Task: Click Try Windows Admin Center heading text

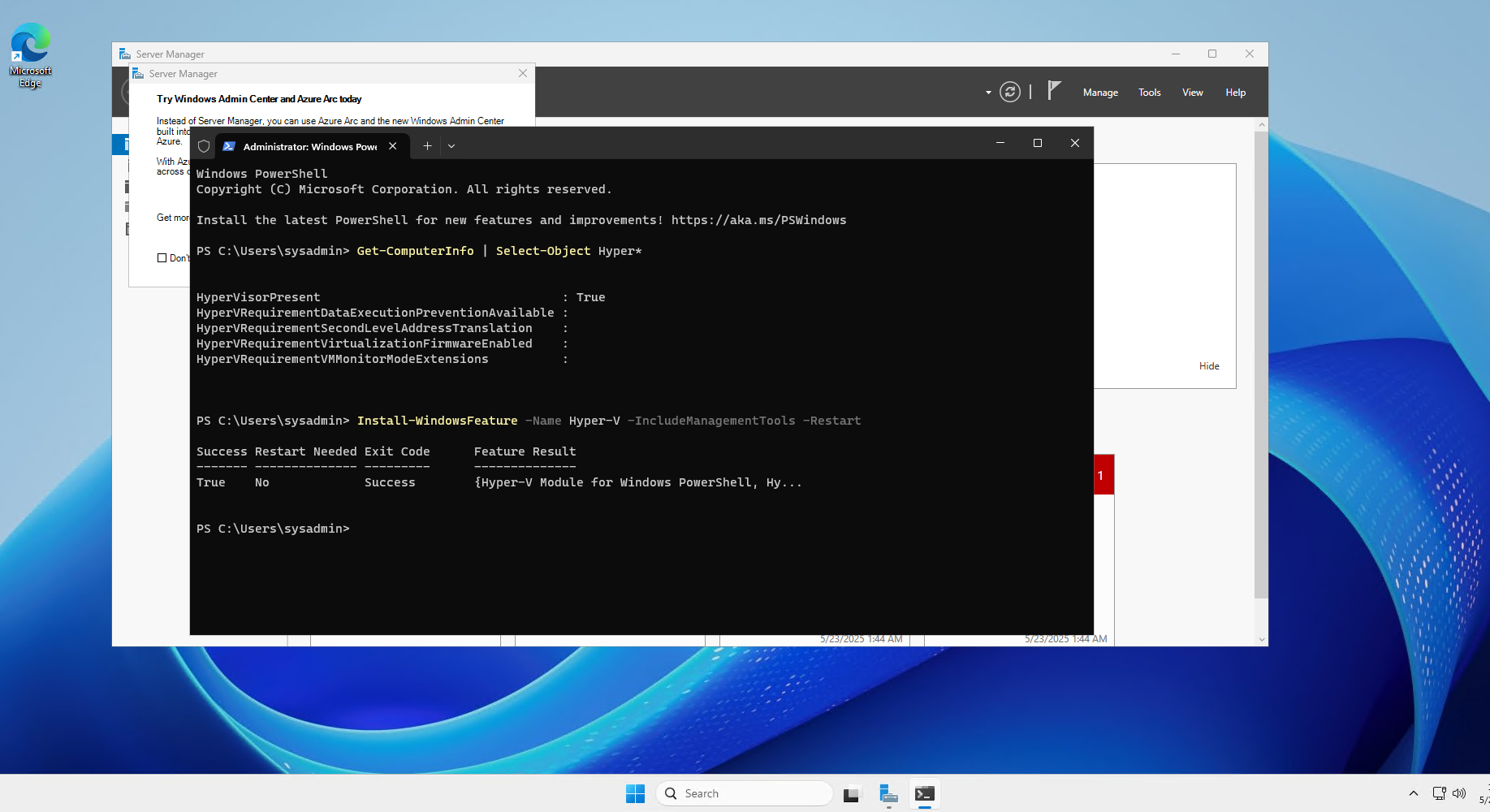Action: [x=259, y=99]
